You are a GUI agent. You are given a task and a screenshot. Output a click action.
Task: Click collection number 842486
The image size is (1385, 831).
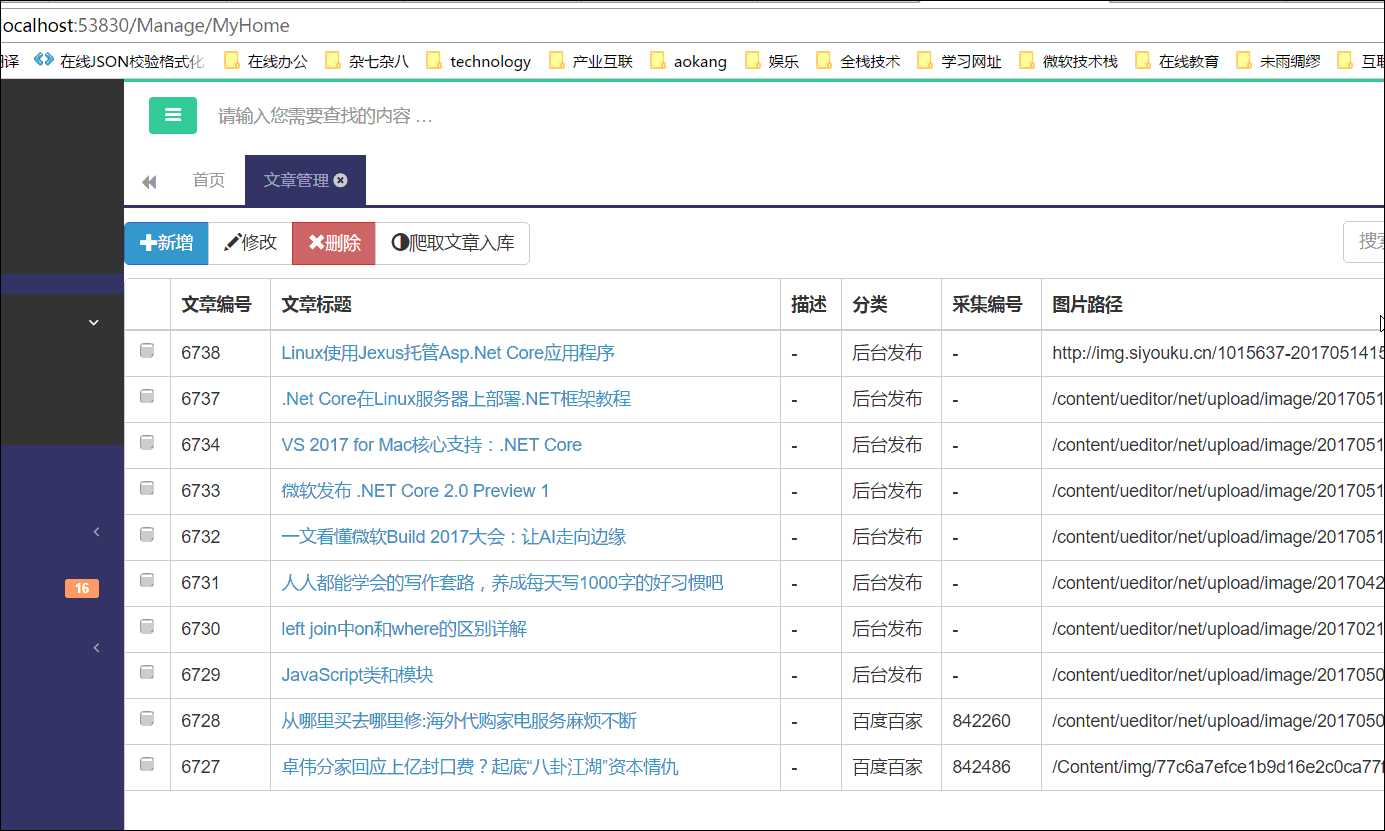981,767
